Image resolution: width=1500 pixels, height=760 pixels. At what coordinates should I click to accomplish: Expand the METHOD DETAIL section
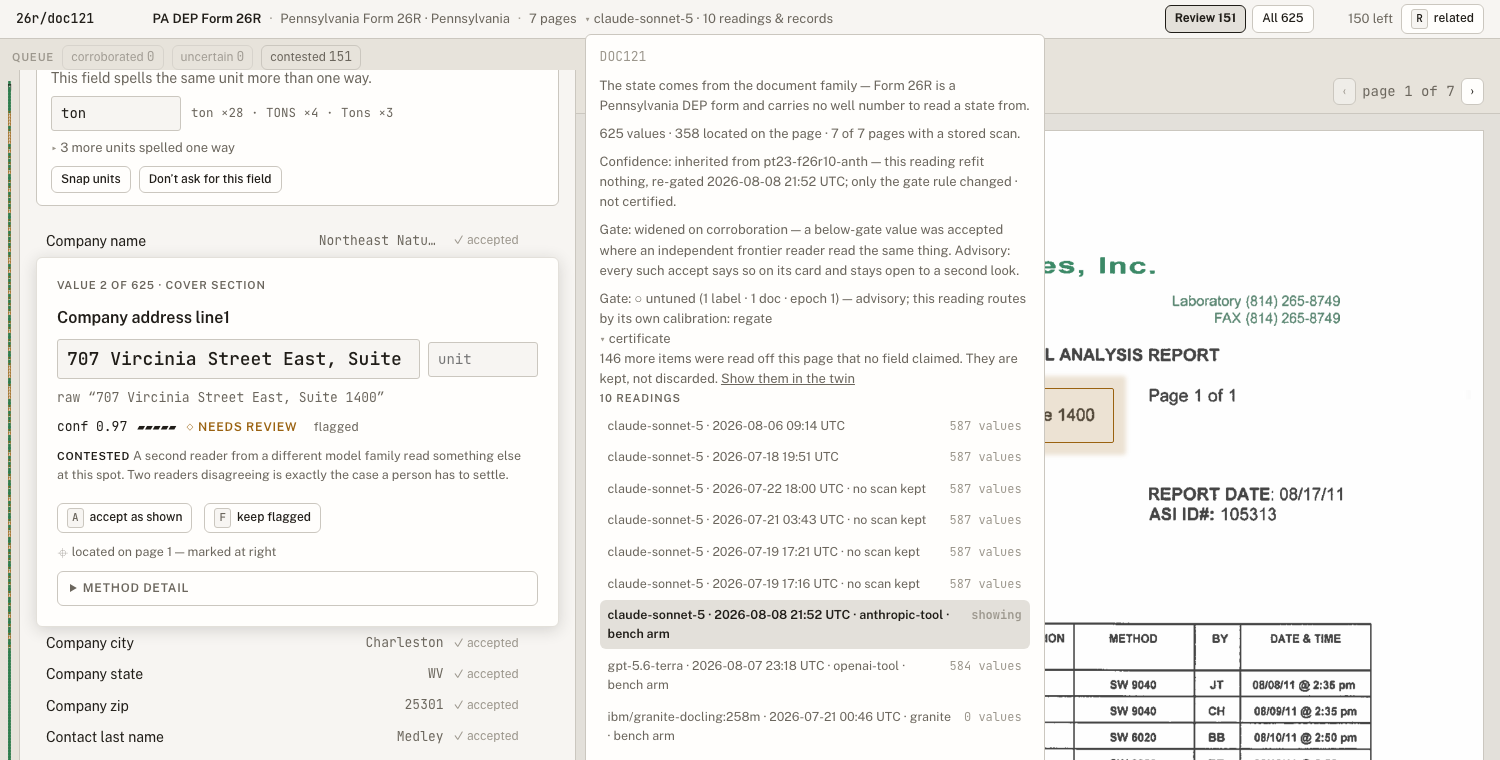(297, 588)
